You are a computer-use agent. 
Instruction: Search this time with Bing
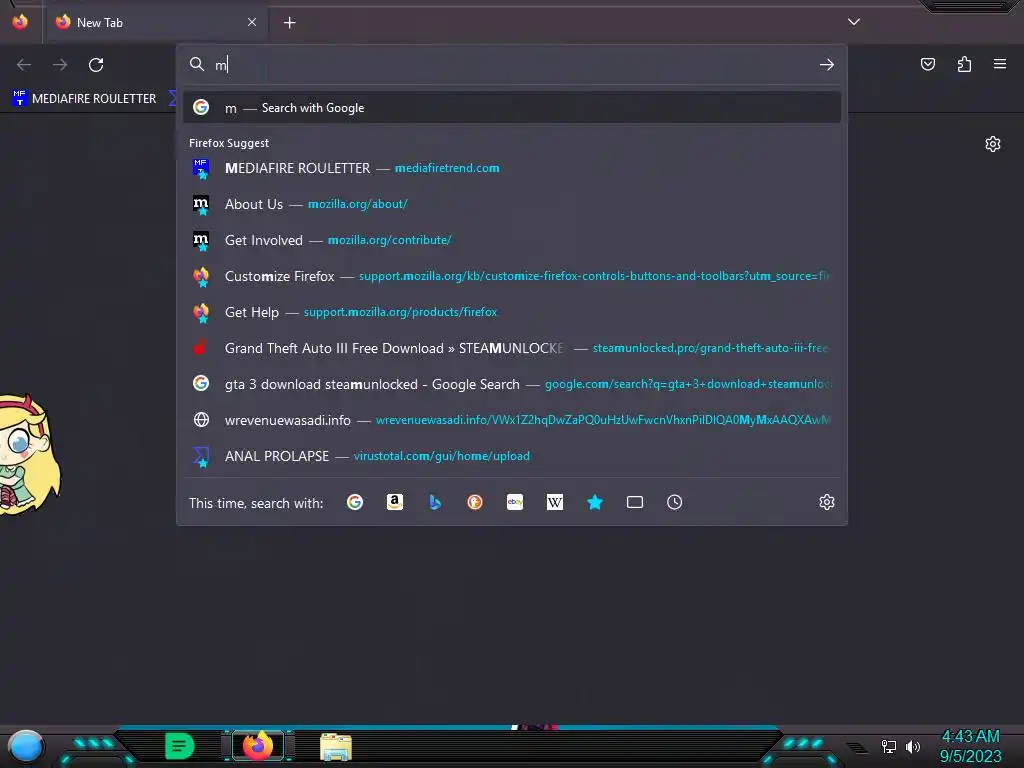(x=435, y=502)
